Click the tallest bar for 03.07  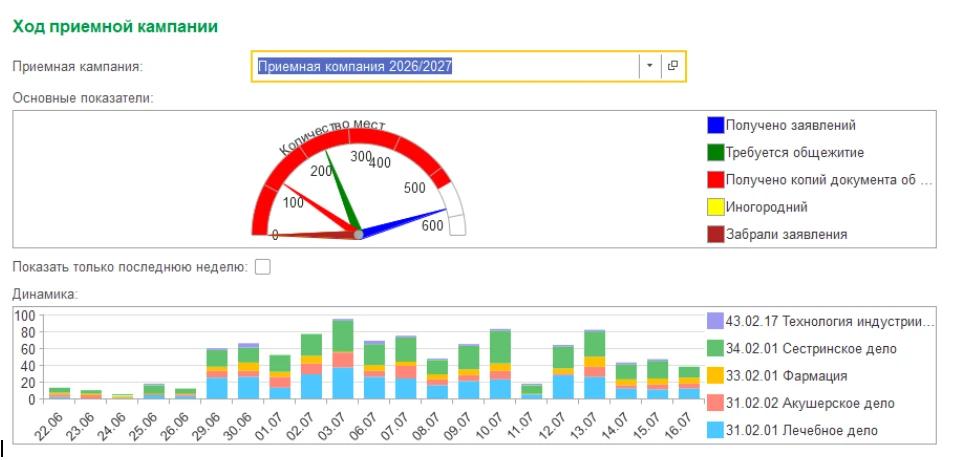[343, 359]
